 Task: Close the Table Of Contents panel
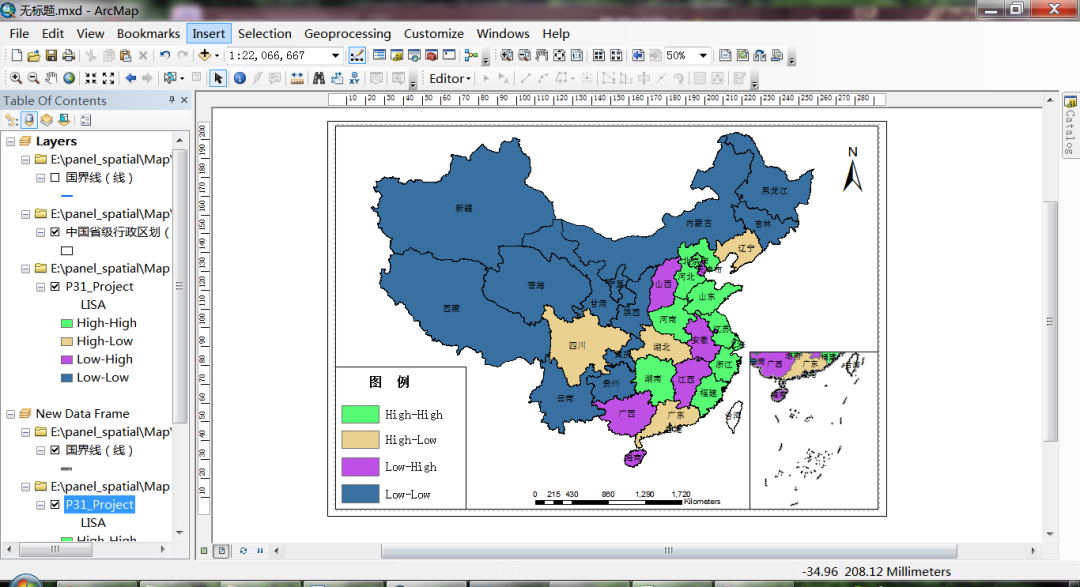184,100
